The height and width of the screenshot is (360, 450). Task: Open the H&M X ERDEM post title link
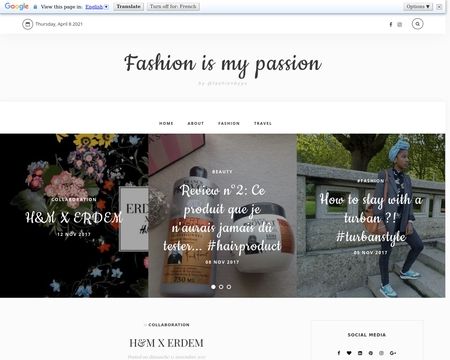pyautogui.click(x=166, y=343)
